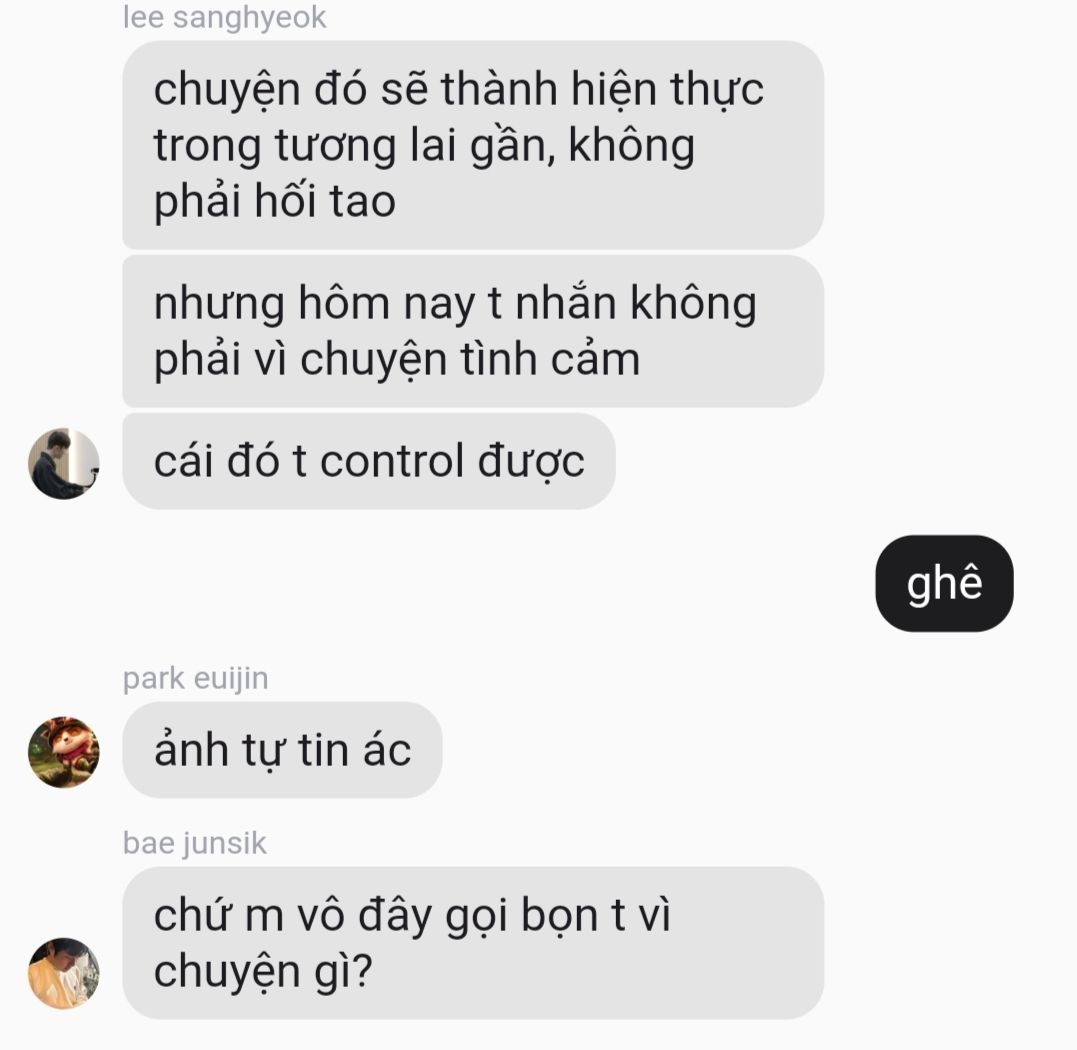Open lee sanghyeok's profile avatar
The height and width of the screenshot is (1050, 1077).
point(63,463)
